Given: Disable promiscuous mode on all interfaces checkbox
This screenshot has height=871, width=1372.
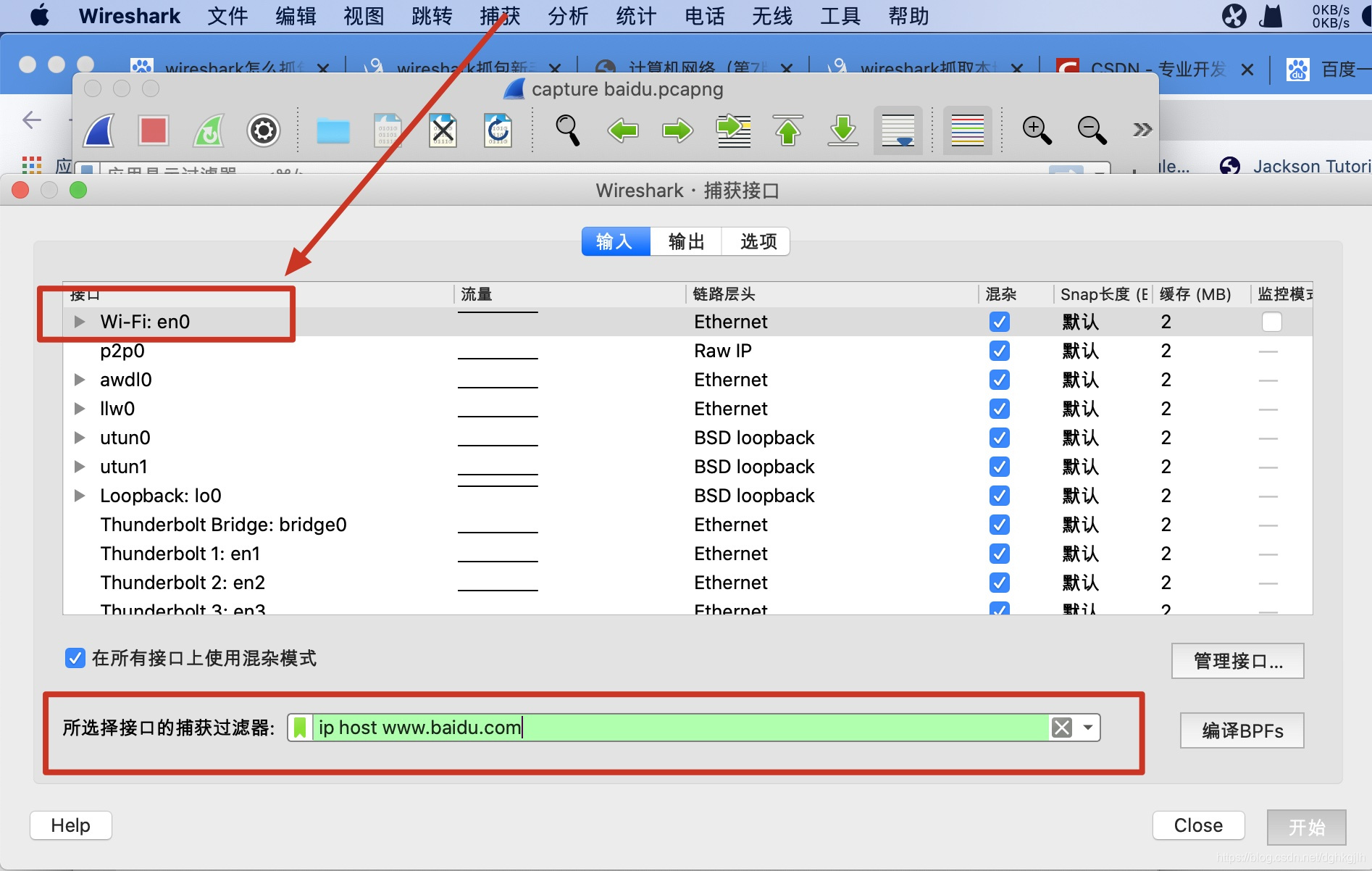Looking at the screenshot, I should (x=75, y=658).
